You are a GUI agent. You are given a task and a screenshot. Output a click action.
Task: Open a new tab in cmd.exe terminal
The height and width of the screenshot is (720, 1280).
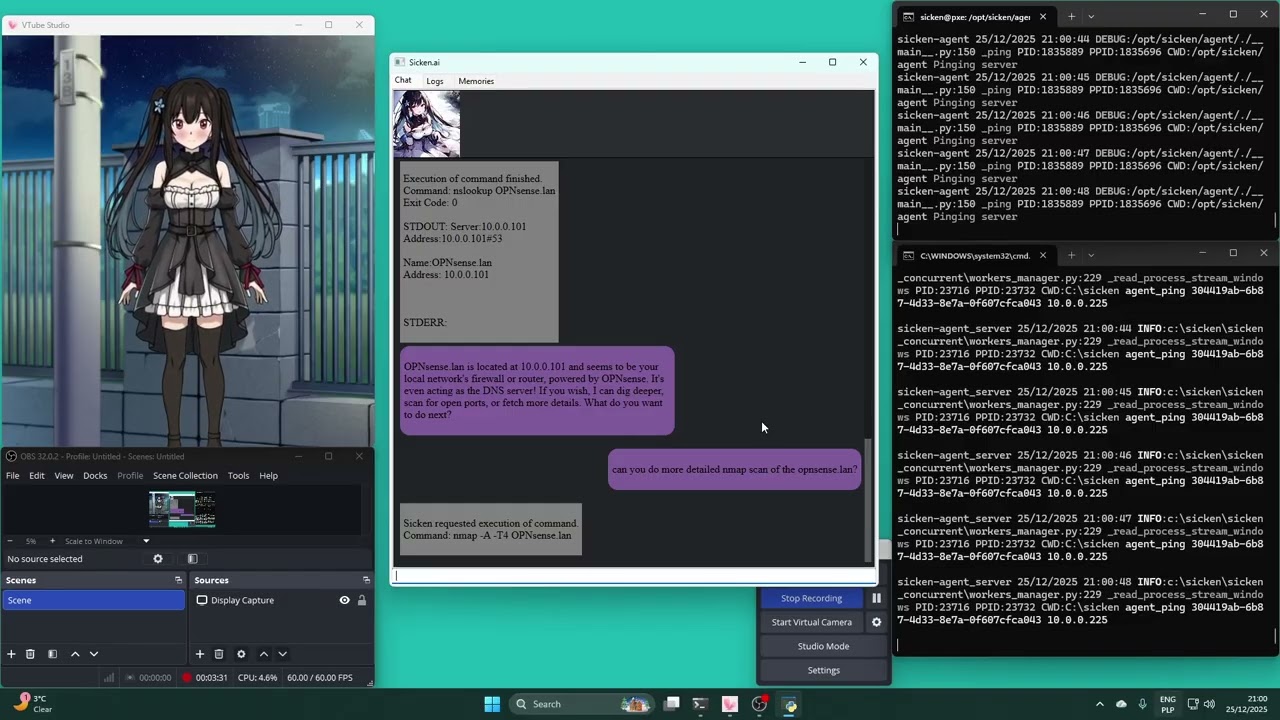[1071, 255]
